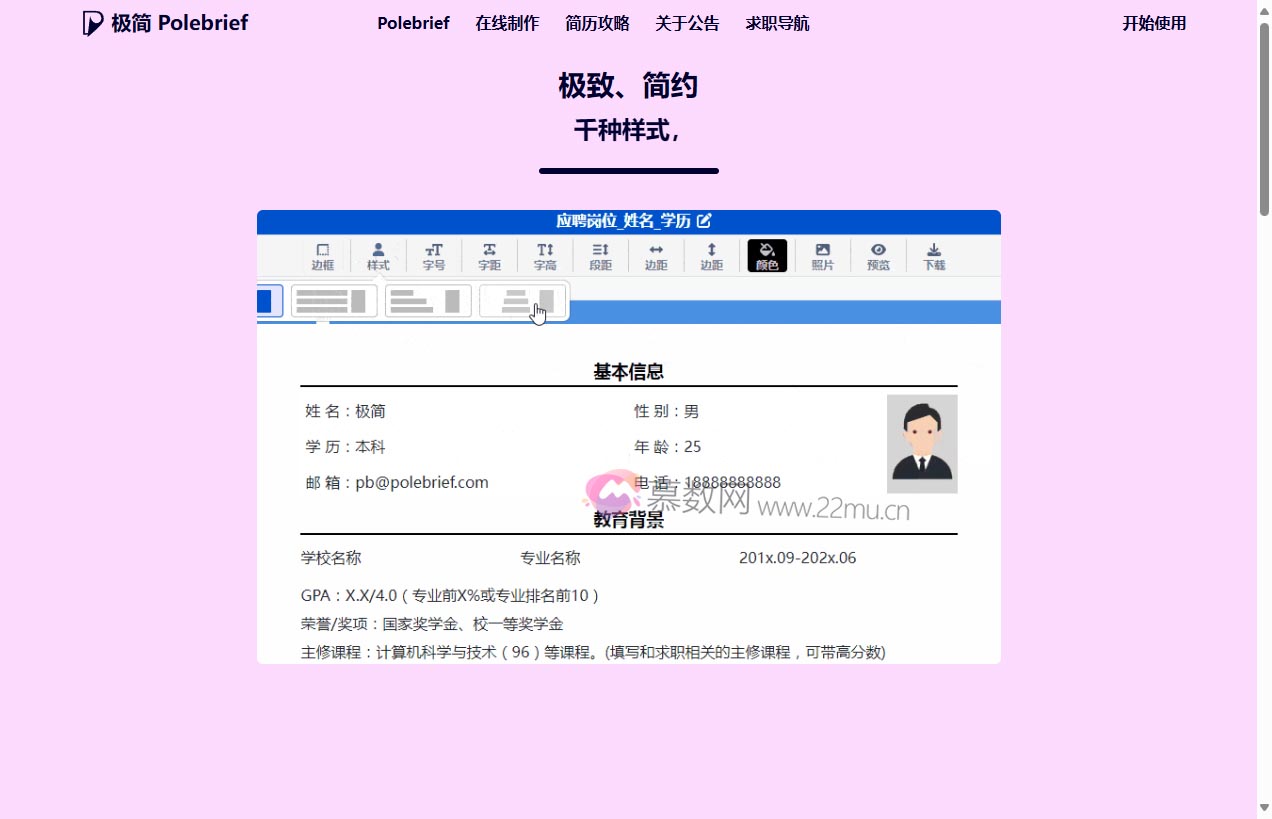Click the 字号 font size tool
This screenshot has width=1272, height=819.
tap(434, 255)
